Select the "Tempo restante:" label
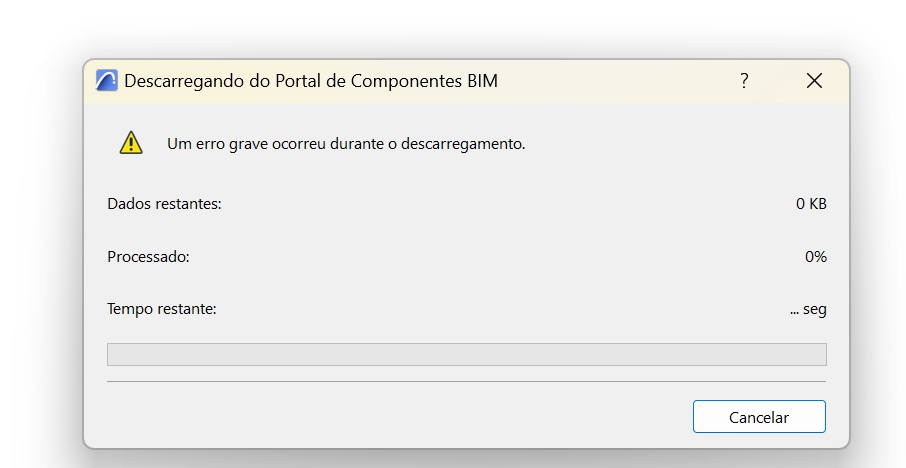The image size is (906, 468). point(162,309)
